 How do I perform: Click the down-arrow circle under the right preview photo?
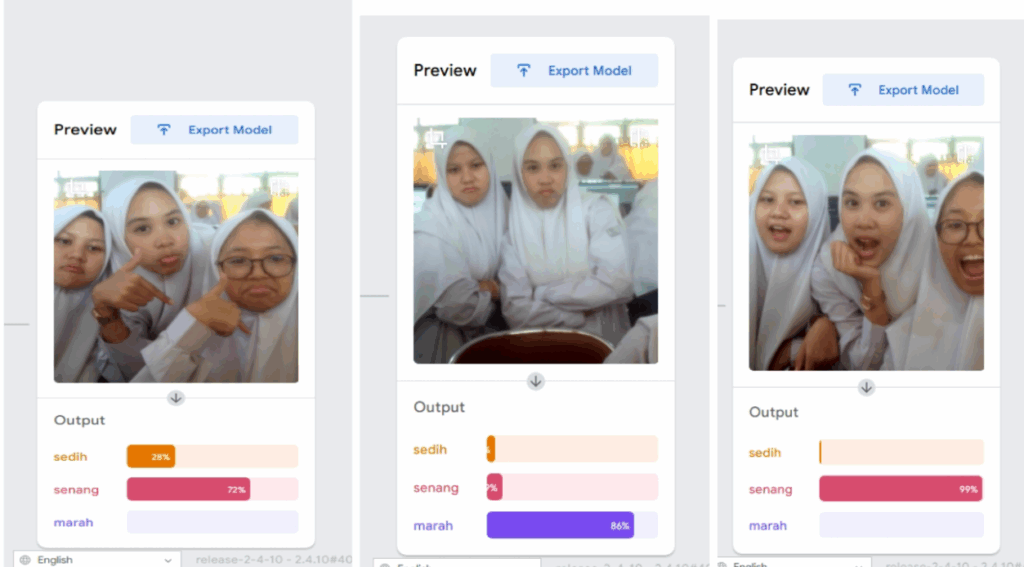tap(866, 387)
